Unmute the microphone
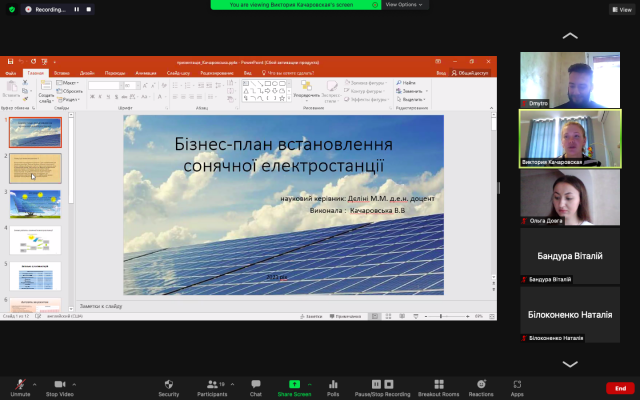The height and width of the screenshot is (400, 640). click(20, 388)
